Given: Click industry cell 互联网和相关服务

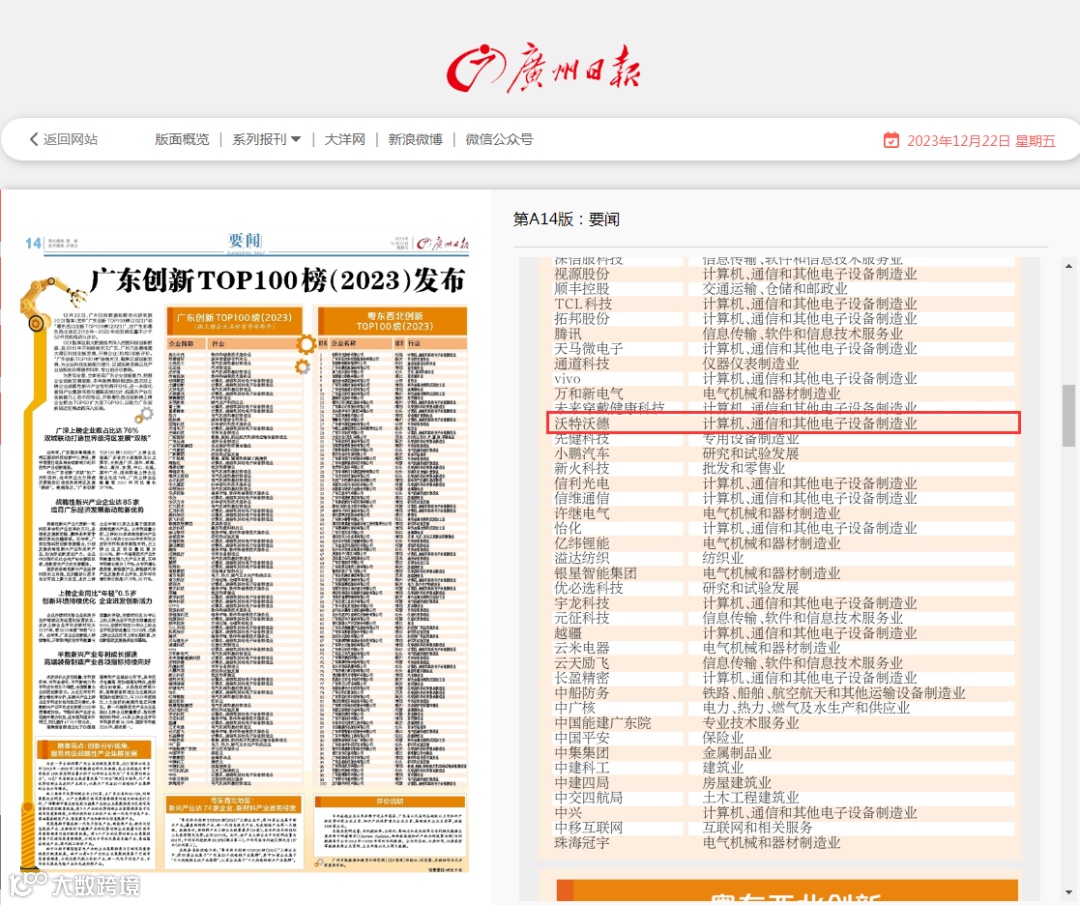Looking at the screenshot, I should pos(757,827).
